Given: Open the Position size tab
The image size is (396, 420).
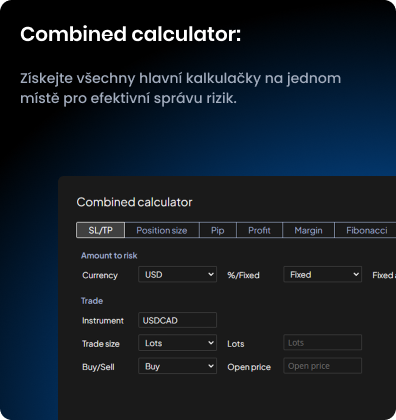Looking at the screenshot, I should tap(162, 230).
